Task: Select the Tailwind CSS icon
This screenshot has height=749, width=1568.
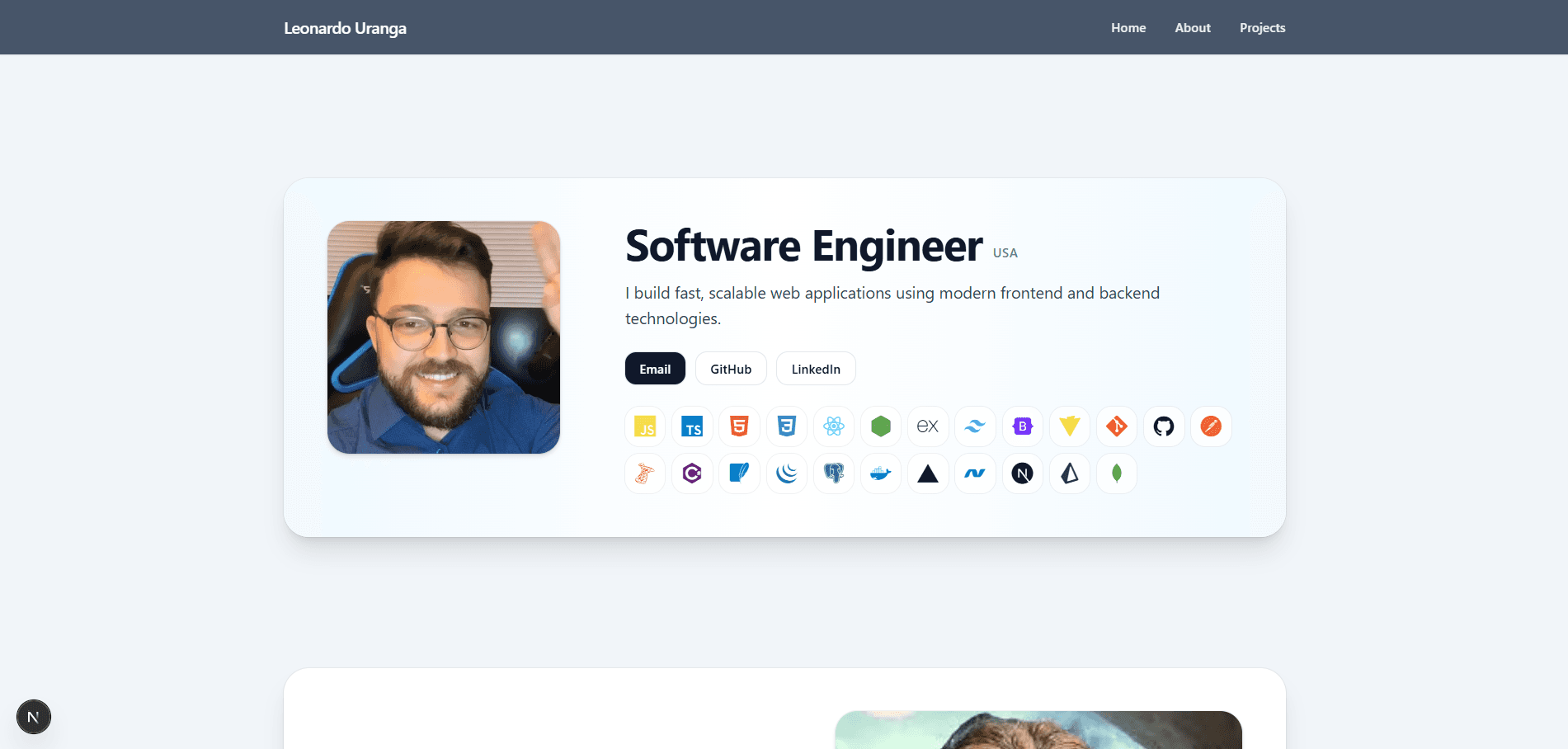Action: (974, 426)
